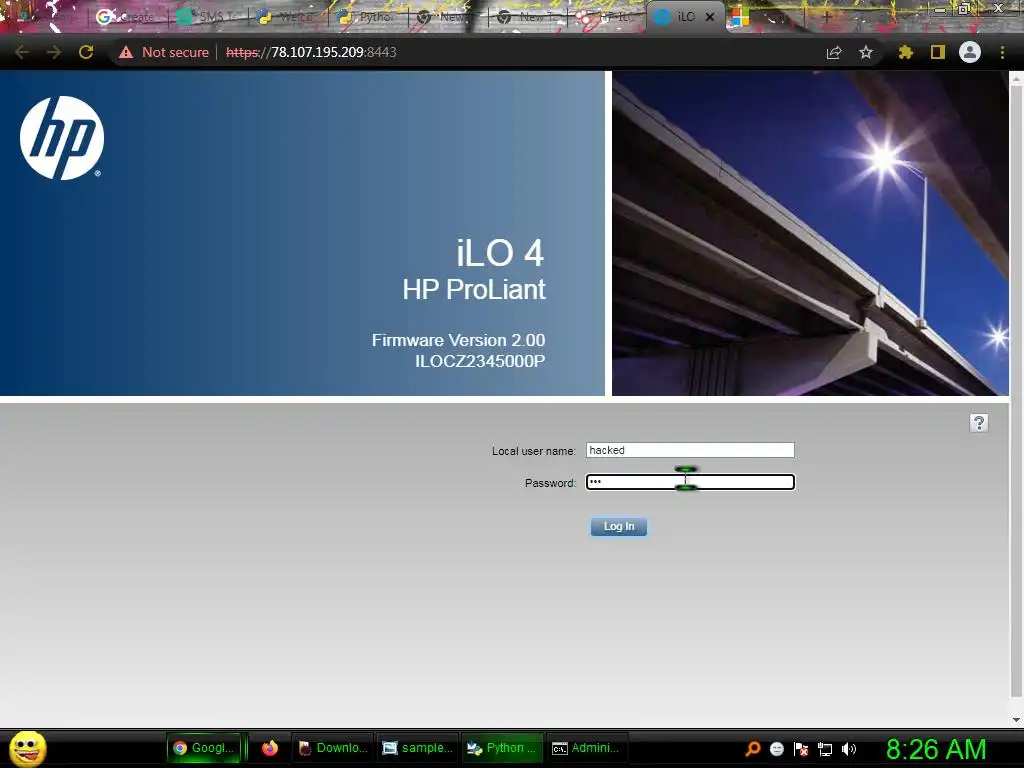Screen dimensions: 1024x768
Task: Focus the Local user name field
Action: click(690, 450)
